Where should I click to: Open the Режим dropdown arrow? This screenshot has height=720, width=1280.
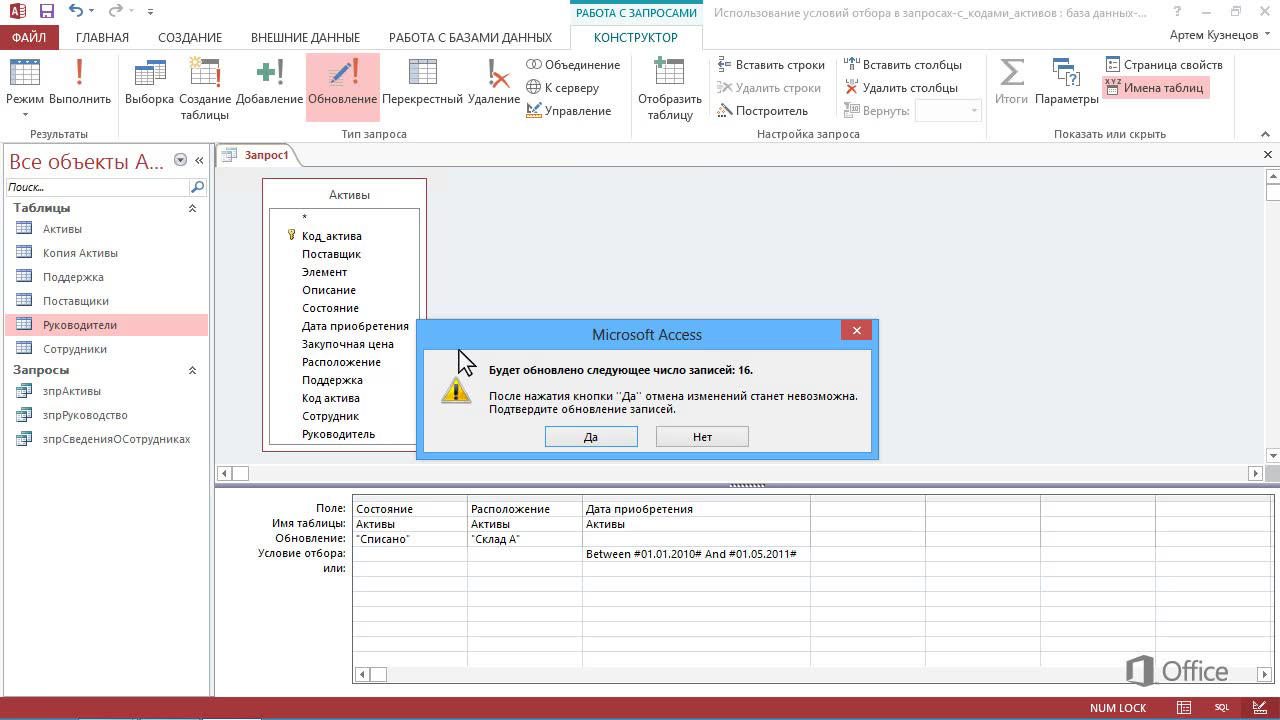coord(25,114)
